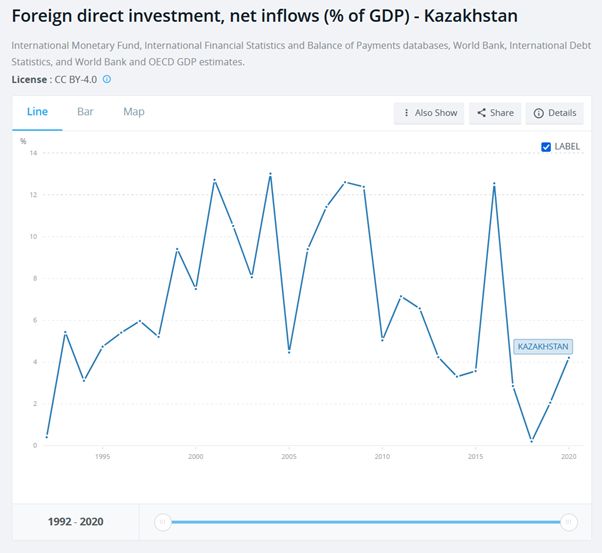This screenshot has width=602, height=553.
Task: Click the Details info icon
Action: [539, 113]
